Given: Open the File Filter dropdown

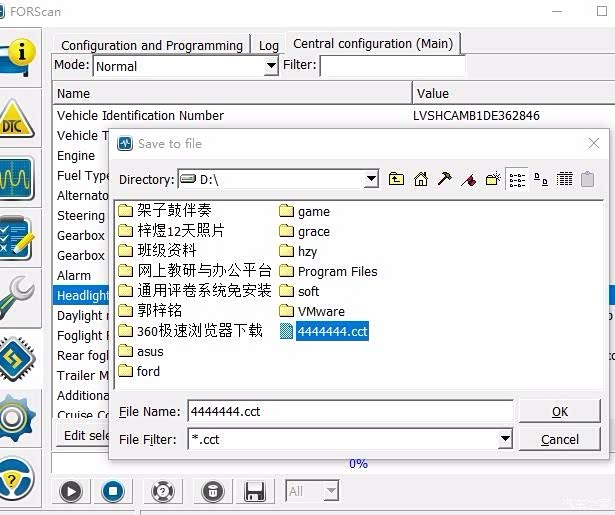Looking at the screenshot, I should pyautogui.click(x=505, y=439).
